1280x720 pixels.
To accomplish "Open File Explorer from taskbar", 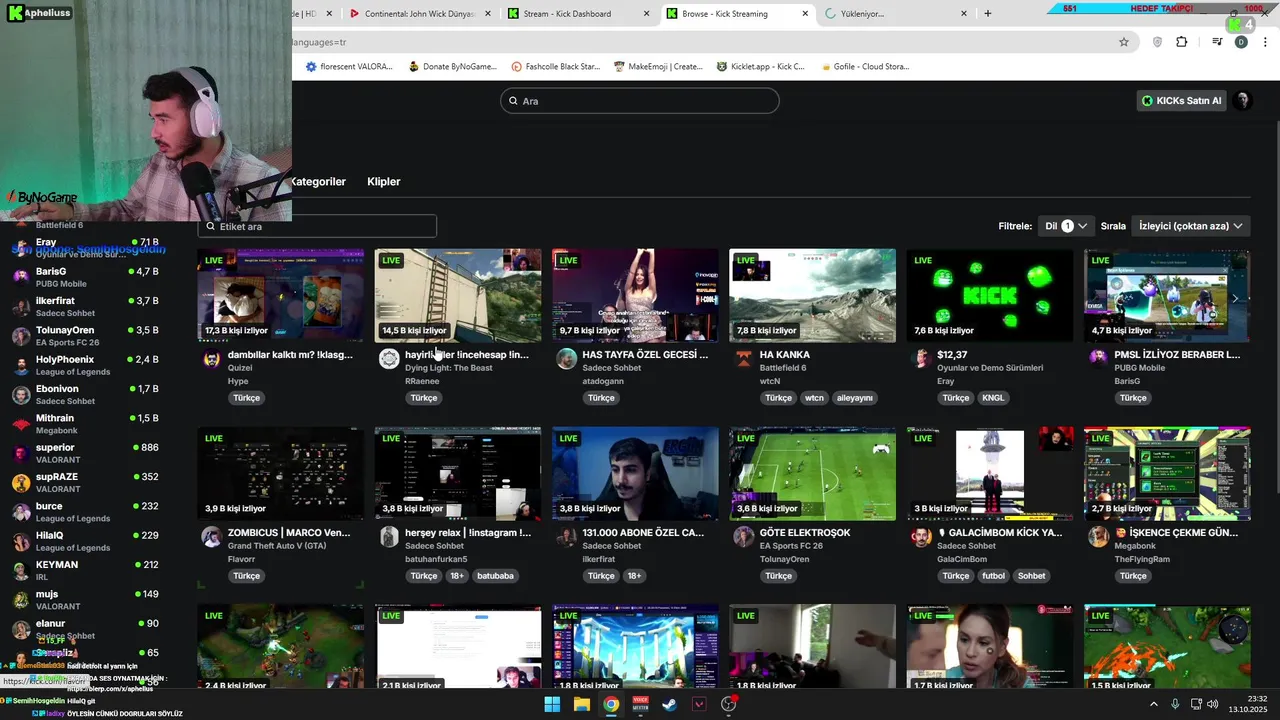I will point(582,704).
